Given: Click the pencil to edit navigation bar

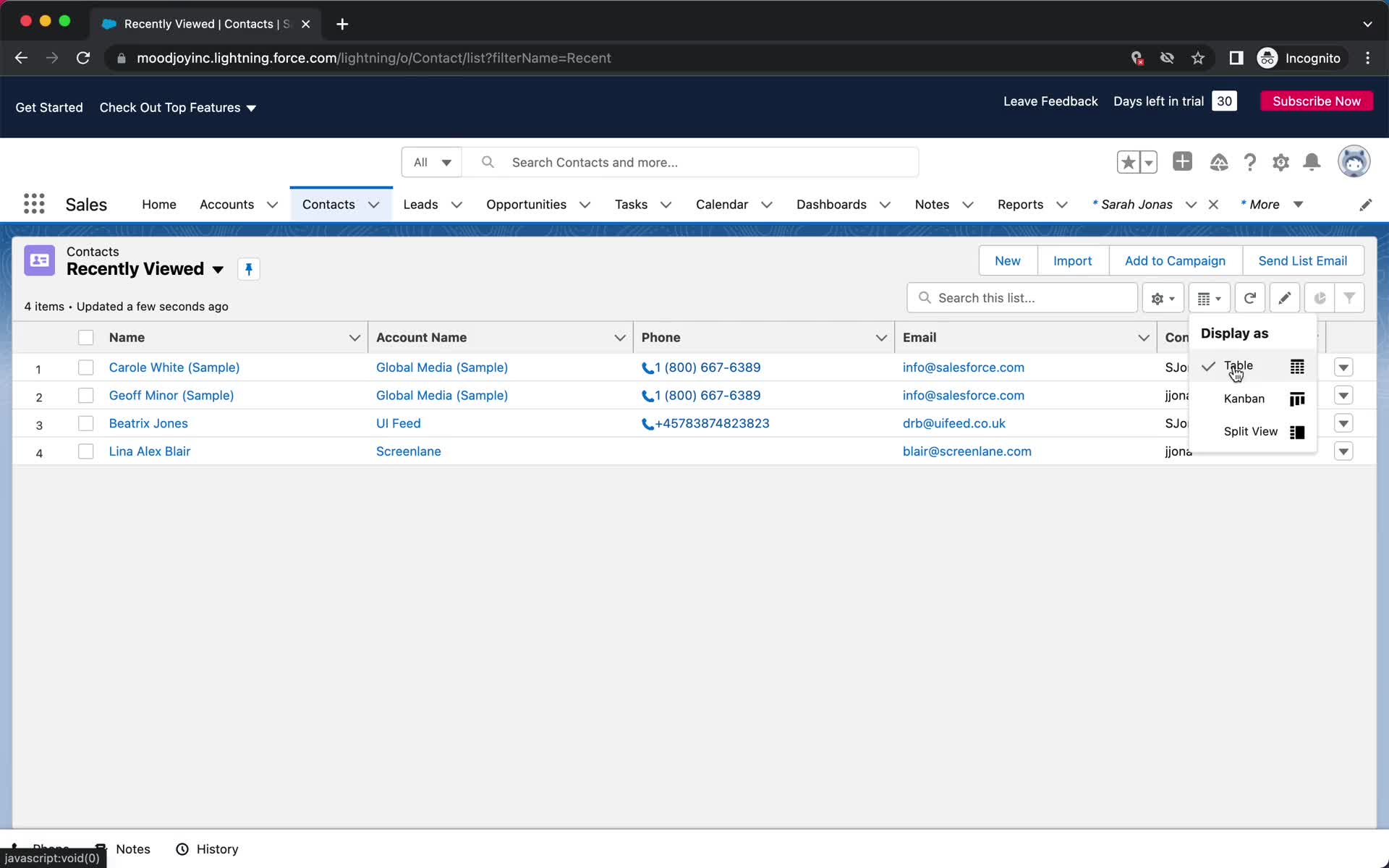Looking at the screenshot, I should click(x=1365, y=205).
